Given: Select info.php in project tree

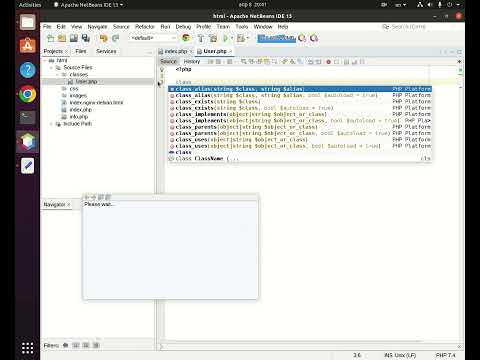Looking at the screenshot, I should click(79, 117).
